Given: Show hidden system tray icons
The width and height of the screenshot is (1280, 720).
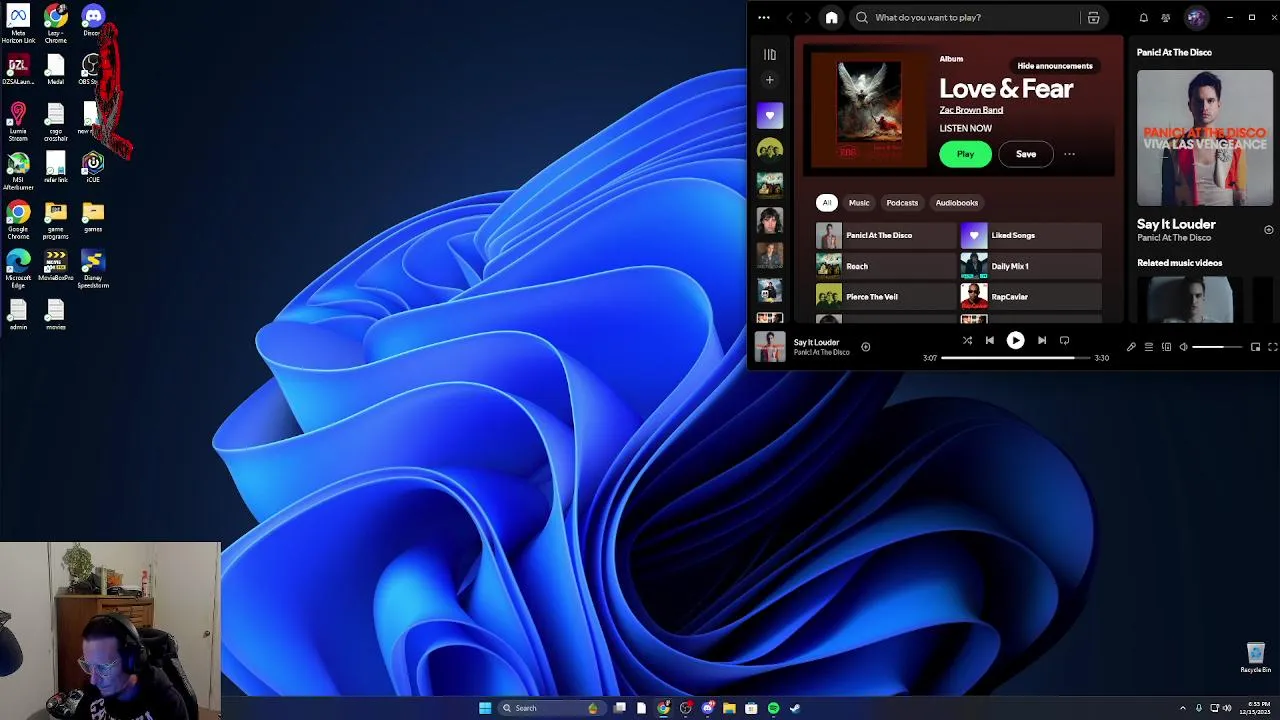Looking at the screenshot, I should (1183, 708).
